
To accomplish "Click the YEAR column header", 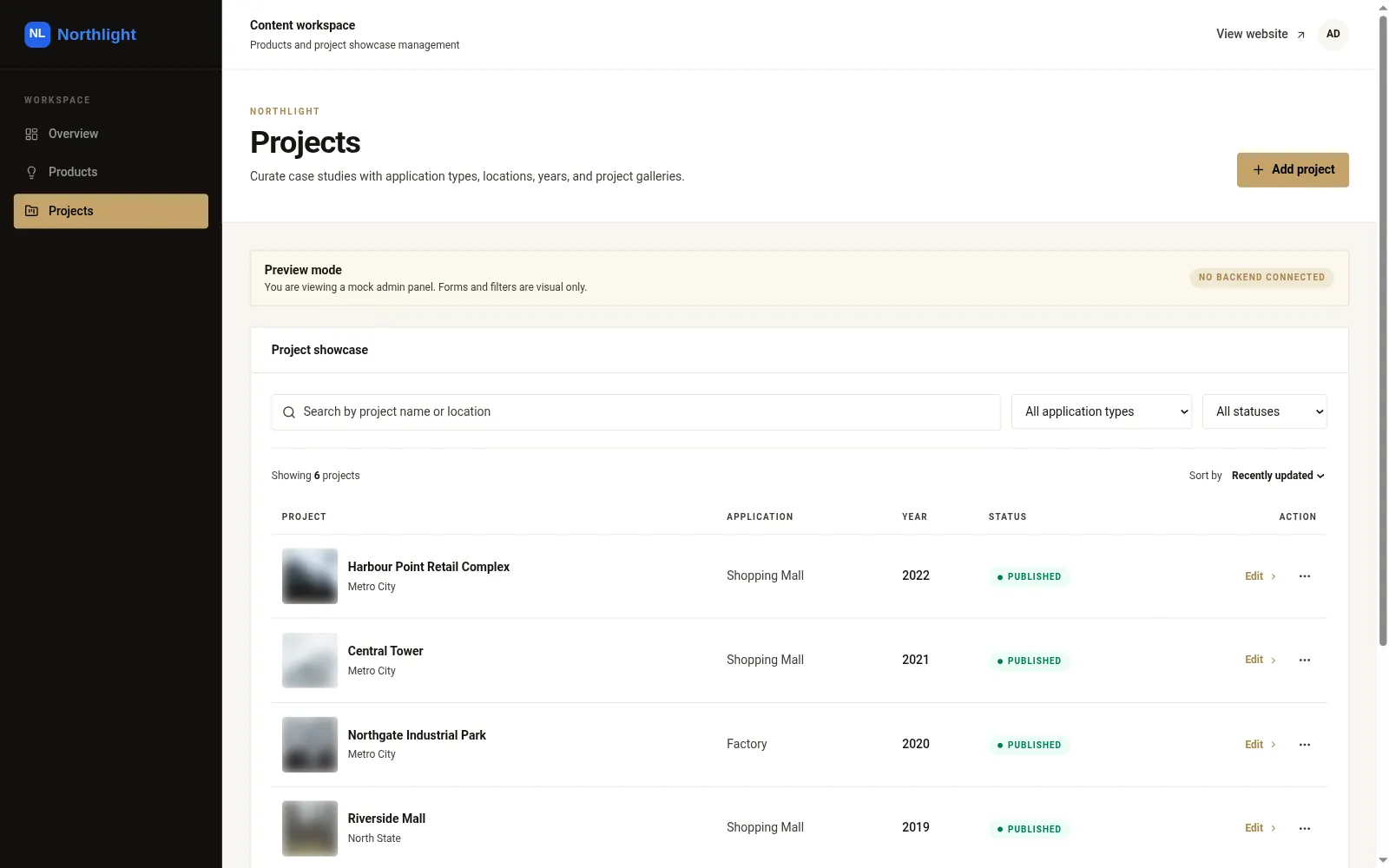I will (x=914, y=516).
